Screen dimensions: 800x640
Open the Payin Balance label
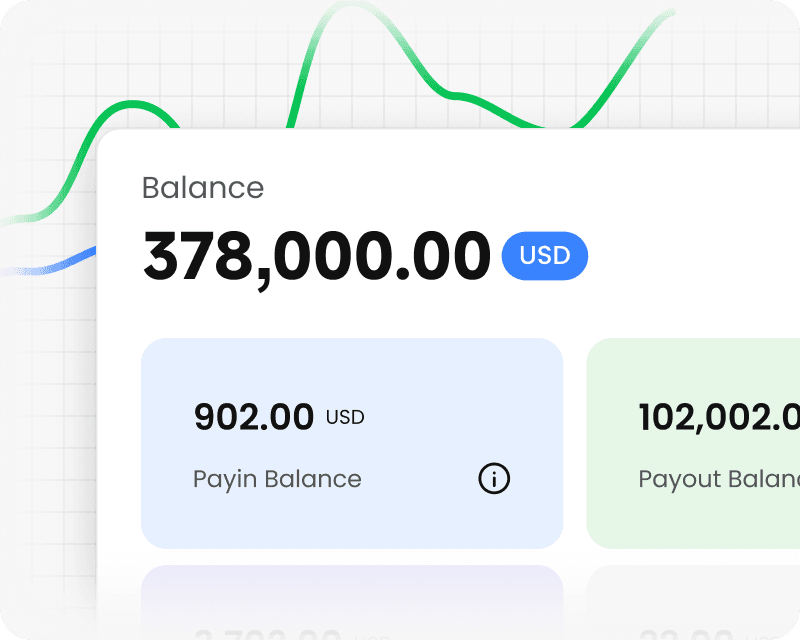pos(277,479)
